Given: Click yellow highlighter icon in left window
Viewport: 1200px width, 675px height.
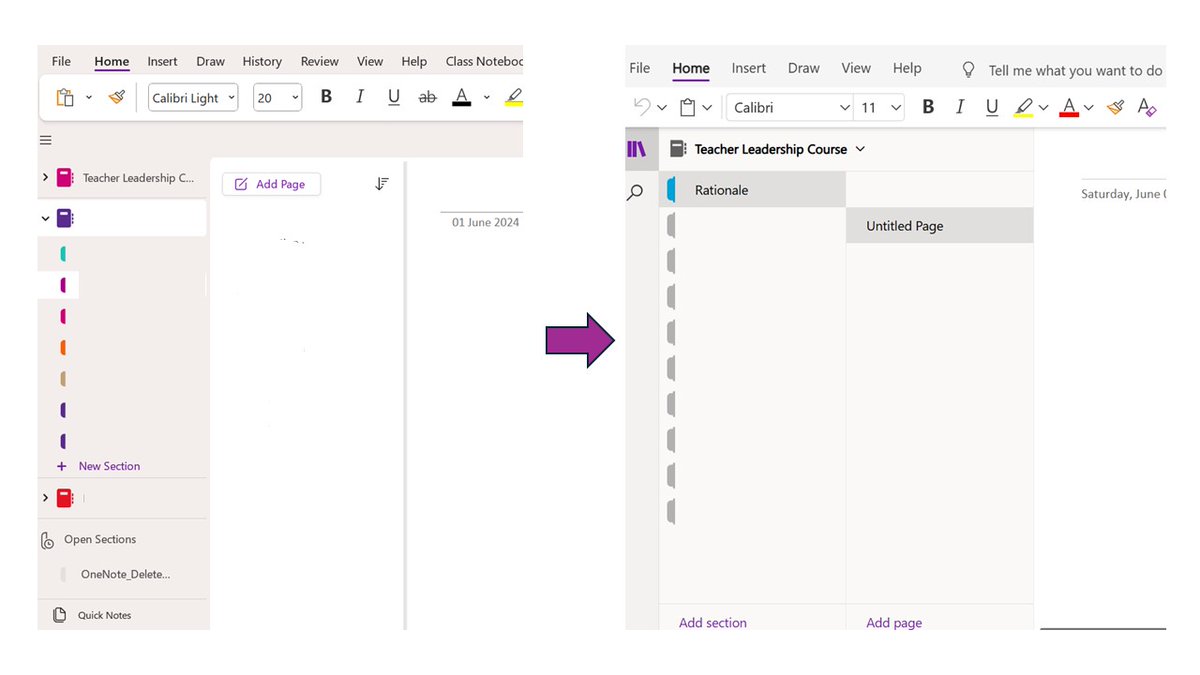Looking at the screenshot, I should 514,97.
